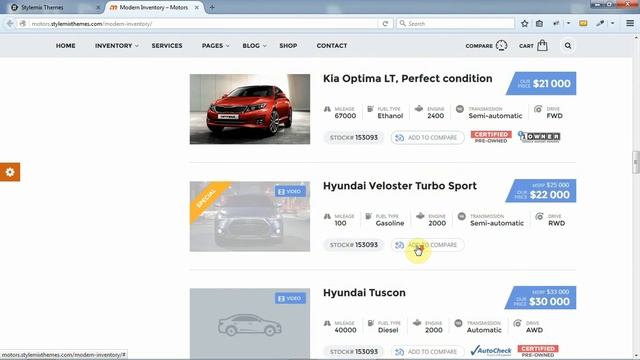This screenshot has height=360, width=640.
Task: Close the Modern Inventory – Motors tab
Action: 197,7
